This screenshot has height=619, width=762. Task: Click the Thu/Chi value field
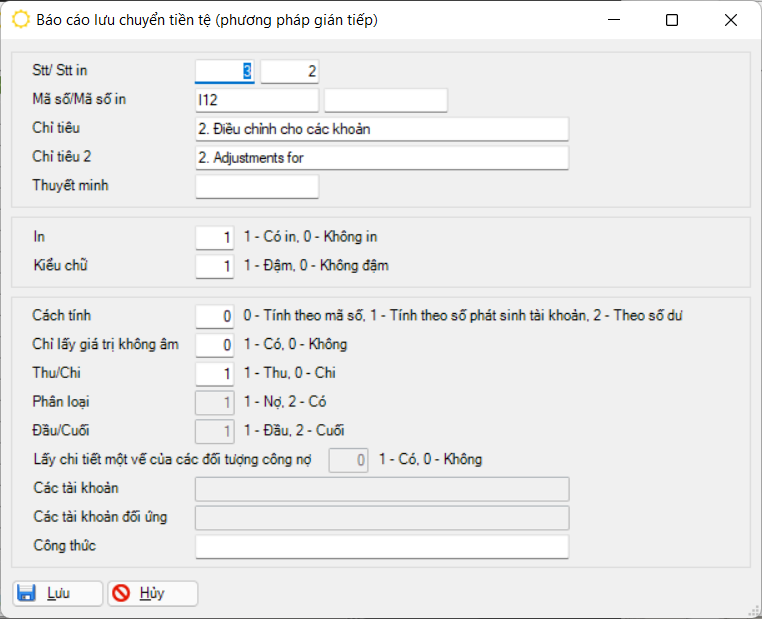(214, 373)
